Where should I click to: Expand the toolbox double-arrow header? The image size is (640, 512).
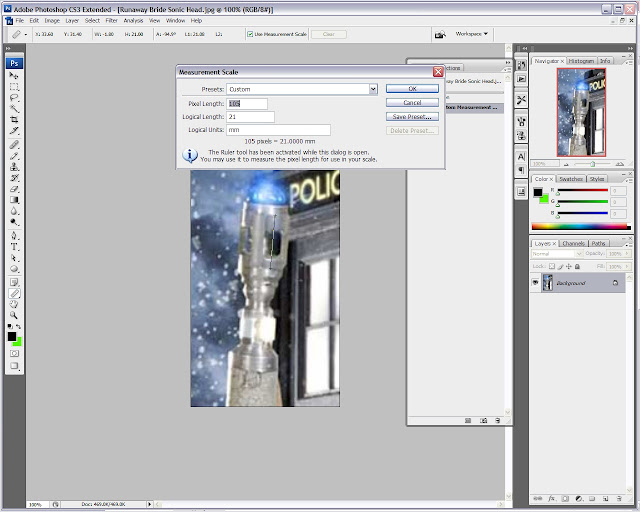[x=8, y=48]
